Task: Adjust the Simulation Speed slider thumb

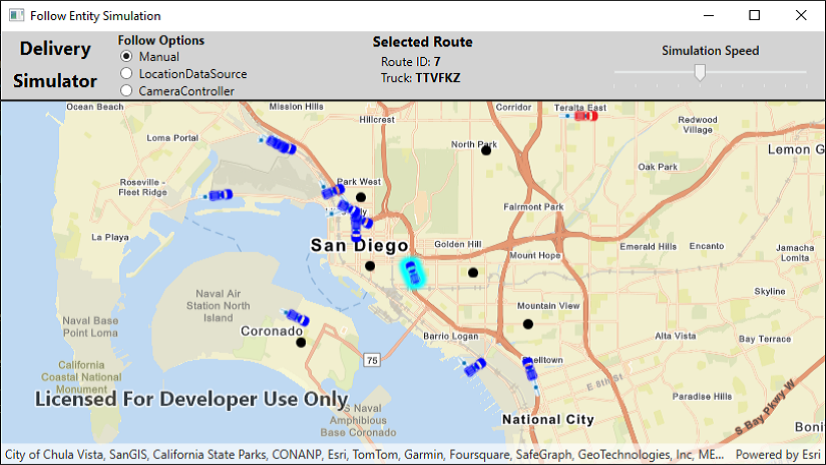Action: point(700,72)
